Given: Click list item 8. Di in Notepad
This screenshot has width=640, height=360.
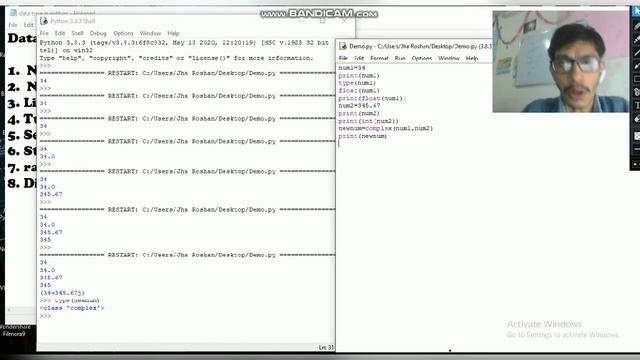Looking at the screenshot, I should 22,183.
